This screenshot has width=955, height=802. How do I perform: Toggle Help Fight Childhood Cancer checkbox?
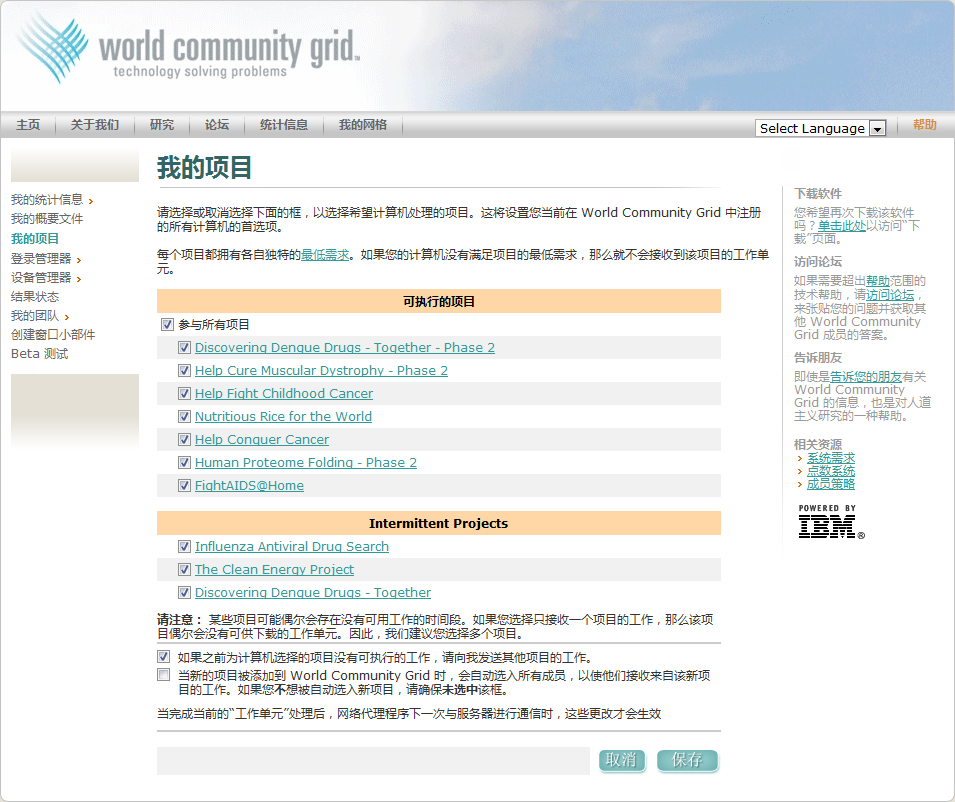(184, 394)
